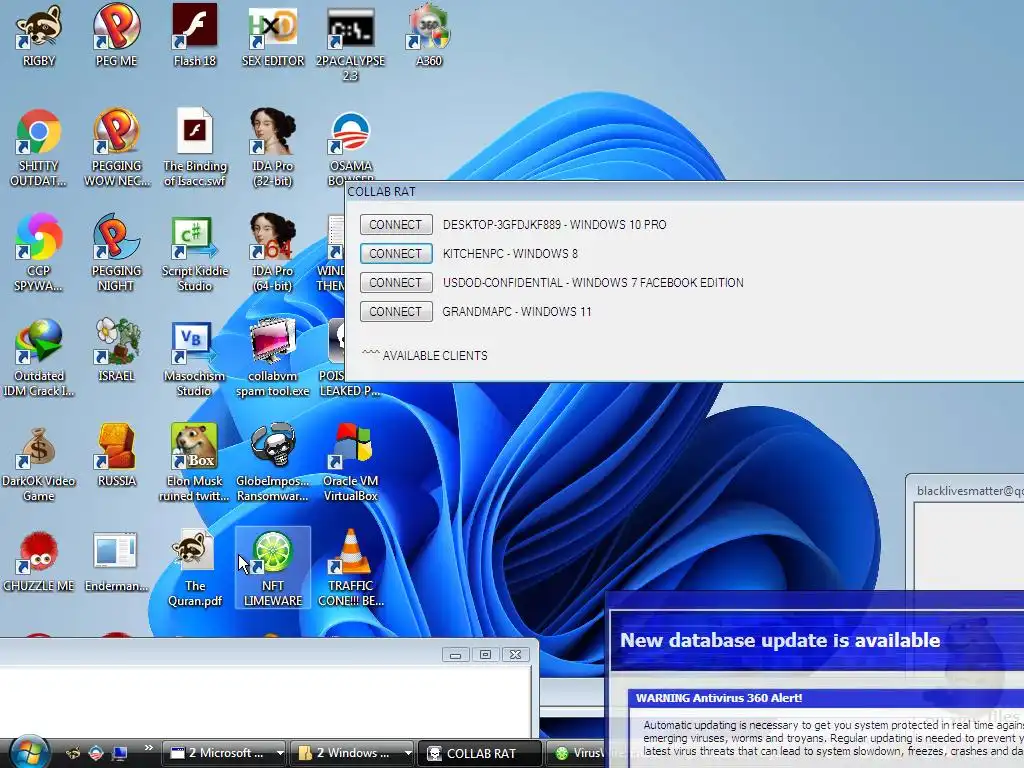Connect to KITCHENPC Windows 8 client

pos(396,253)
